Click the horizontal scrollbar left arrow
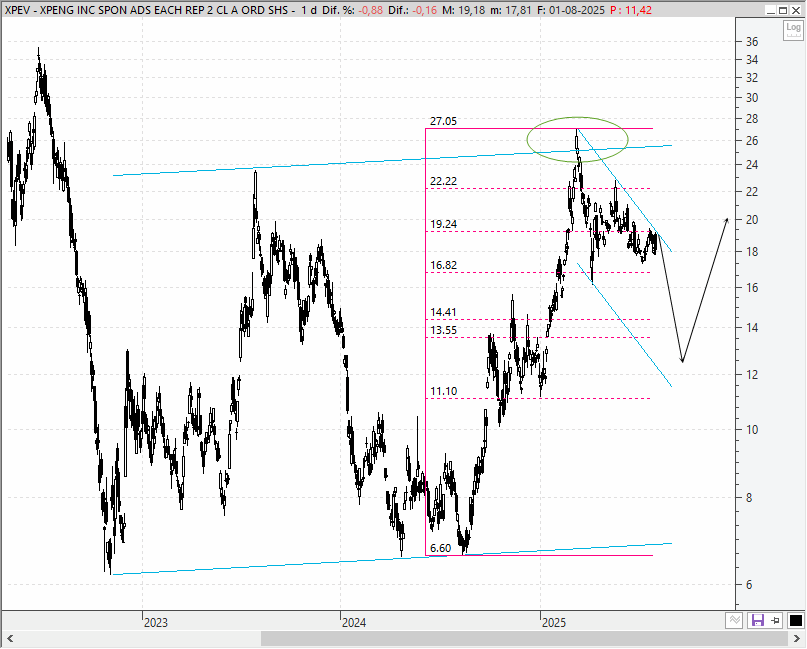The width and height of the screenshot is (807, 649). pyautogui.click(x=10, y=639)
